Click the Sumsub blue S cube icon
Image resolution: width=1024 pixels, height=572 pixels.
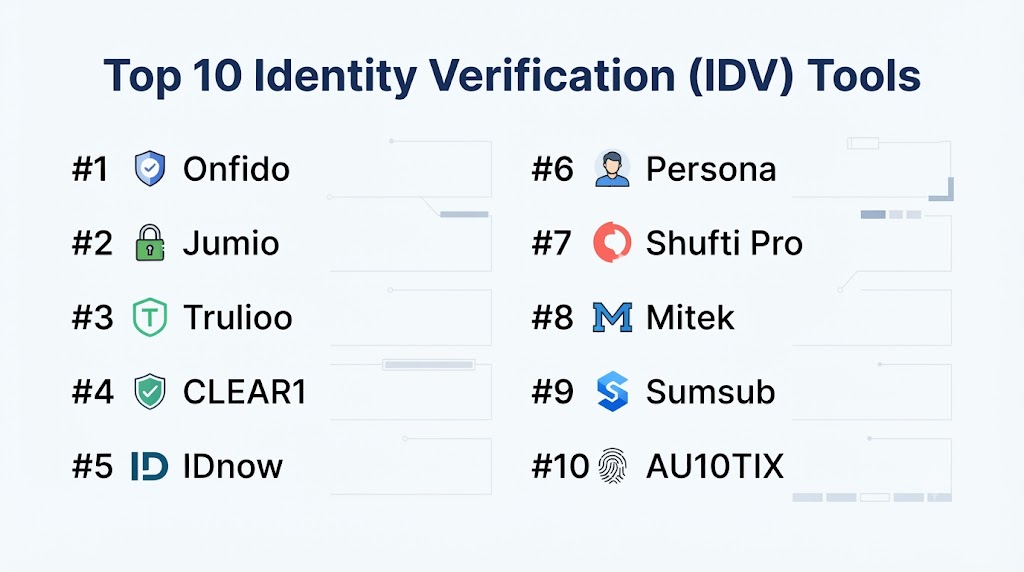[612, 391]
